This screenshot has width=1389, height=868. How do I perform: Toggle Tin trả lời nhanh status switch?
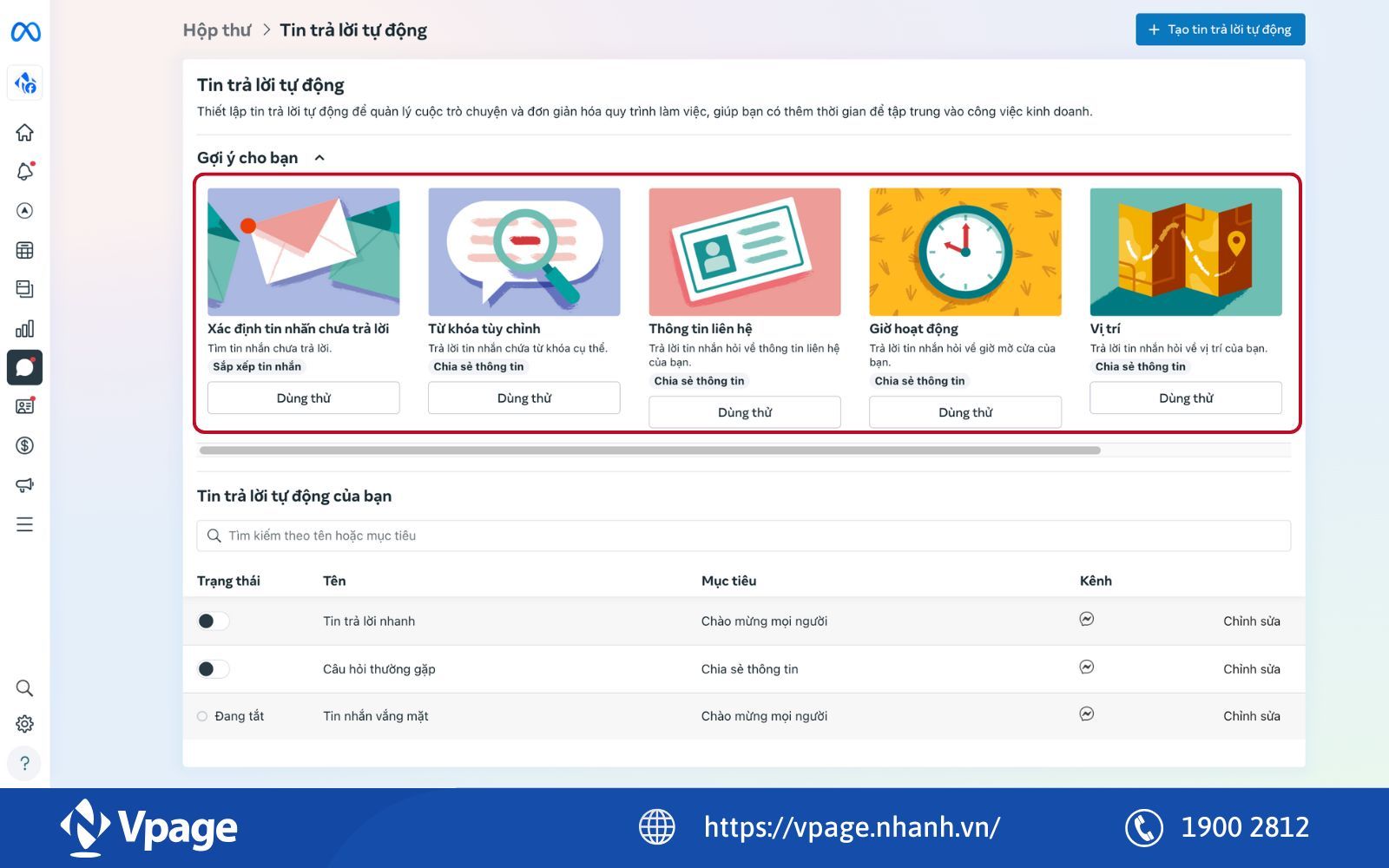click(214, 621)
